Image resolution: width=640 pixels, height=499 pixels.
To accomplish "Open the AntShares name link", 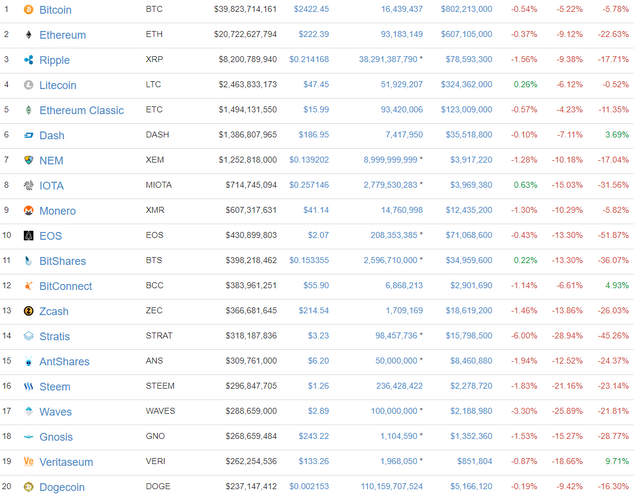I will pos(64,362).
